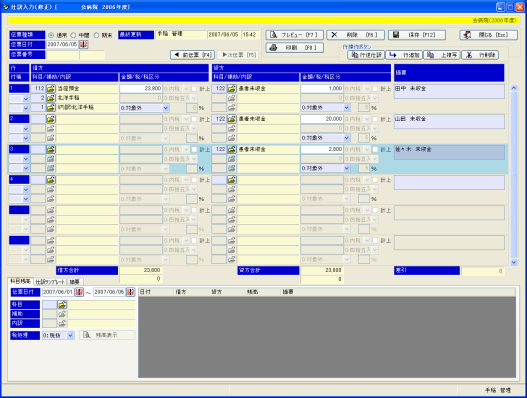Open calendar picker beside 伝票日付 2007/06/05
527x398 pixels.
click(83, 44)
